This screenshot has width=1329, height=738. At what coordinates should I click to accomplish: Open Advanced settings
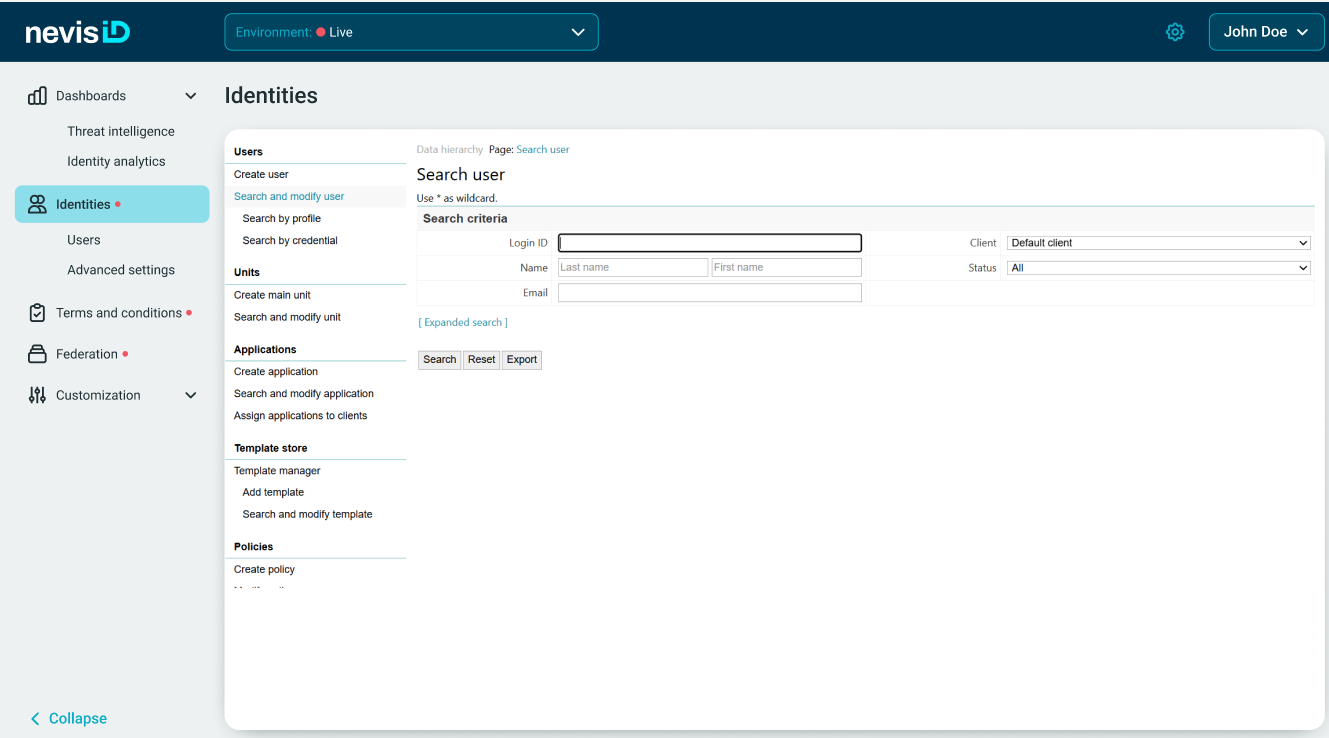(x=121, y=270)
